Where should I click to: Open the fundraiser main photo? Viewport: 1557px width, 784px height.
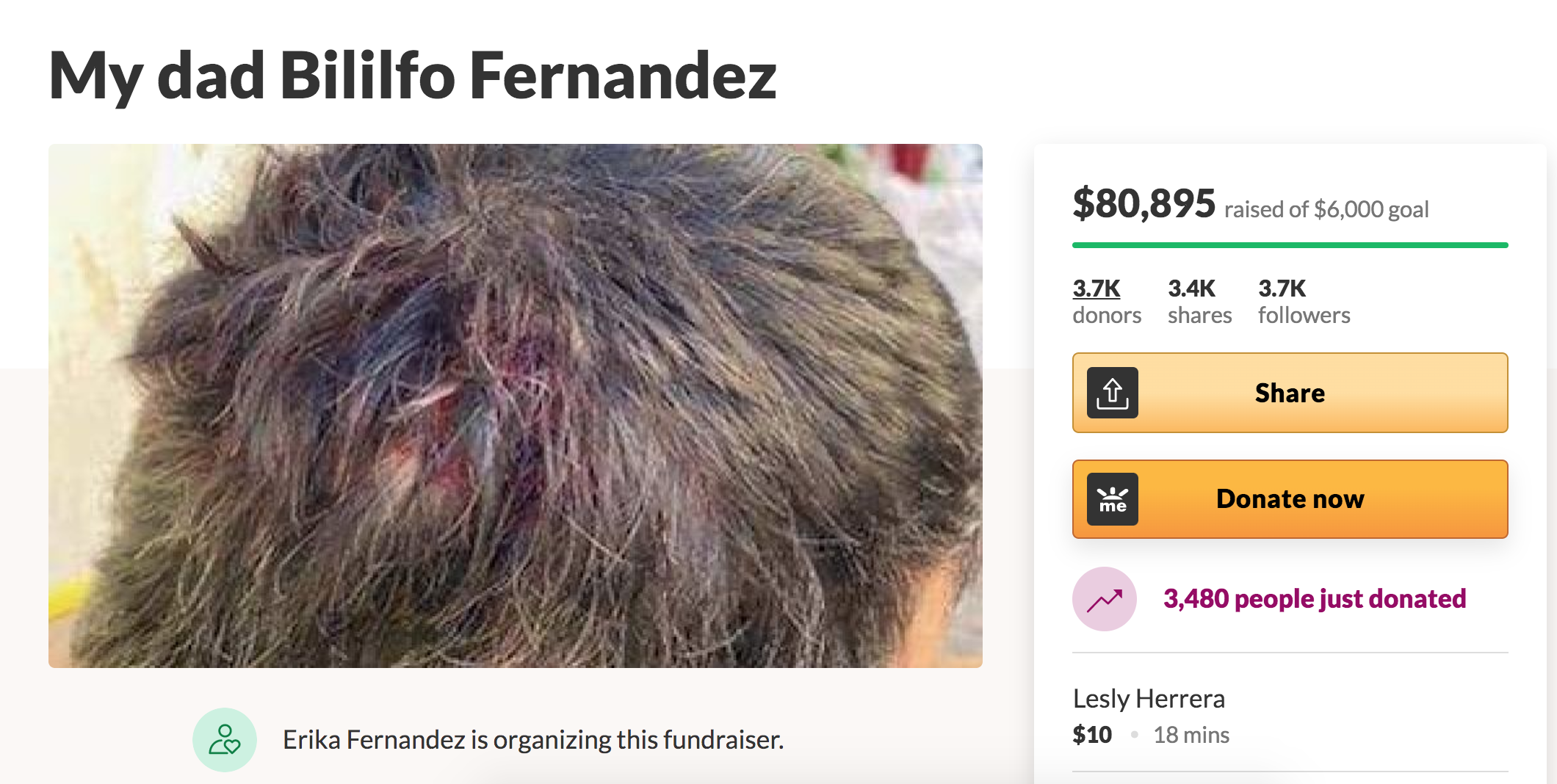click(x=515, y=406)
